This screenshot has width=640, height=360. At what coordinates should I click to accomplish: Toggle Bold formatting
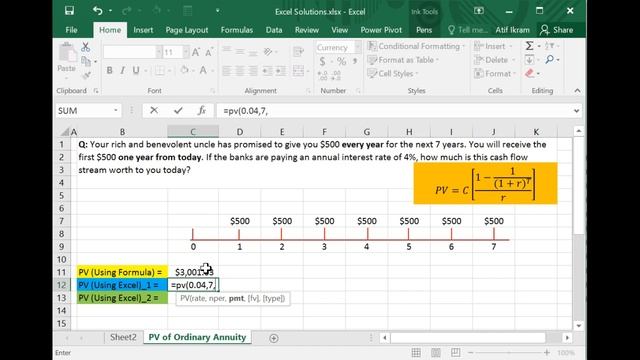pos(109,70)
